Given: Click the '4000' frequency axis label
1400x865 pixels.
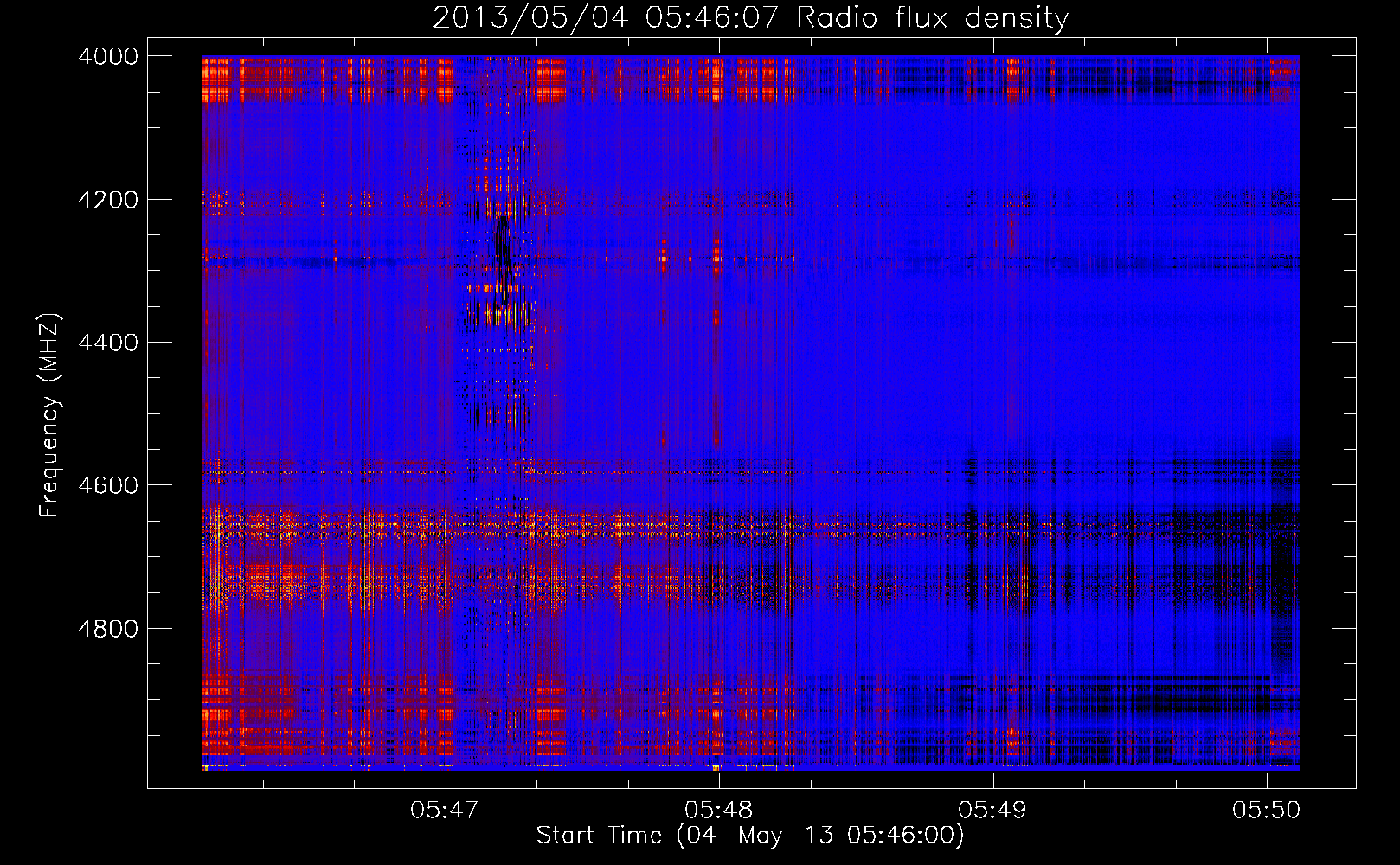Looking at the screenshot, I should click(x=108, y=56).
